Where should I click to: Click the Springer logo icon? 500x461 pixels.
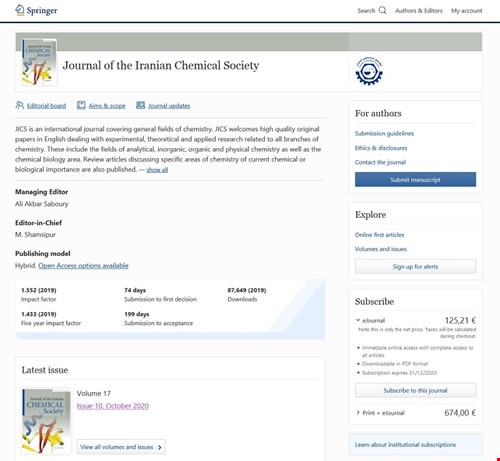coord(20,10)
